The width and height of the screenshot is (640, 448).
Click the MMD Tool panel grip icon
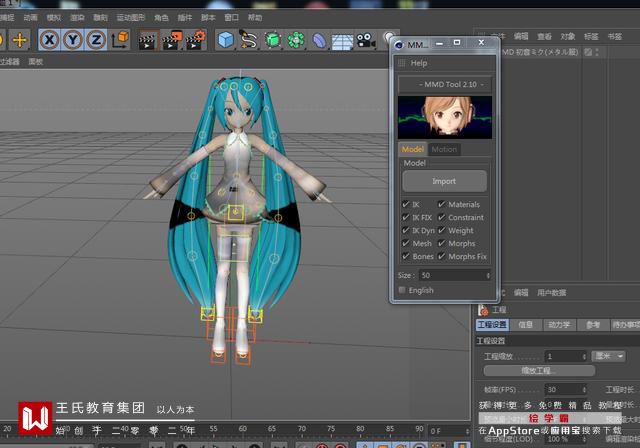click(x=402, y=63)
